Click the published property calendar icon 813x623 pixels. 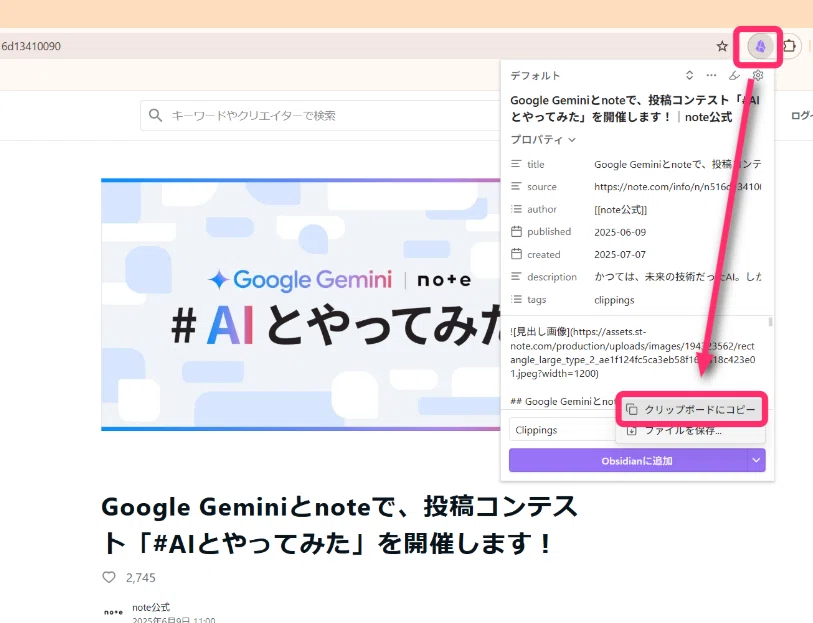tap(516, 231)
